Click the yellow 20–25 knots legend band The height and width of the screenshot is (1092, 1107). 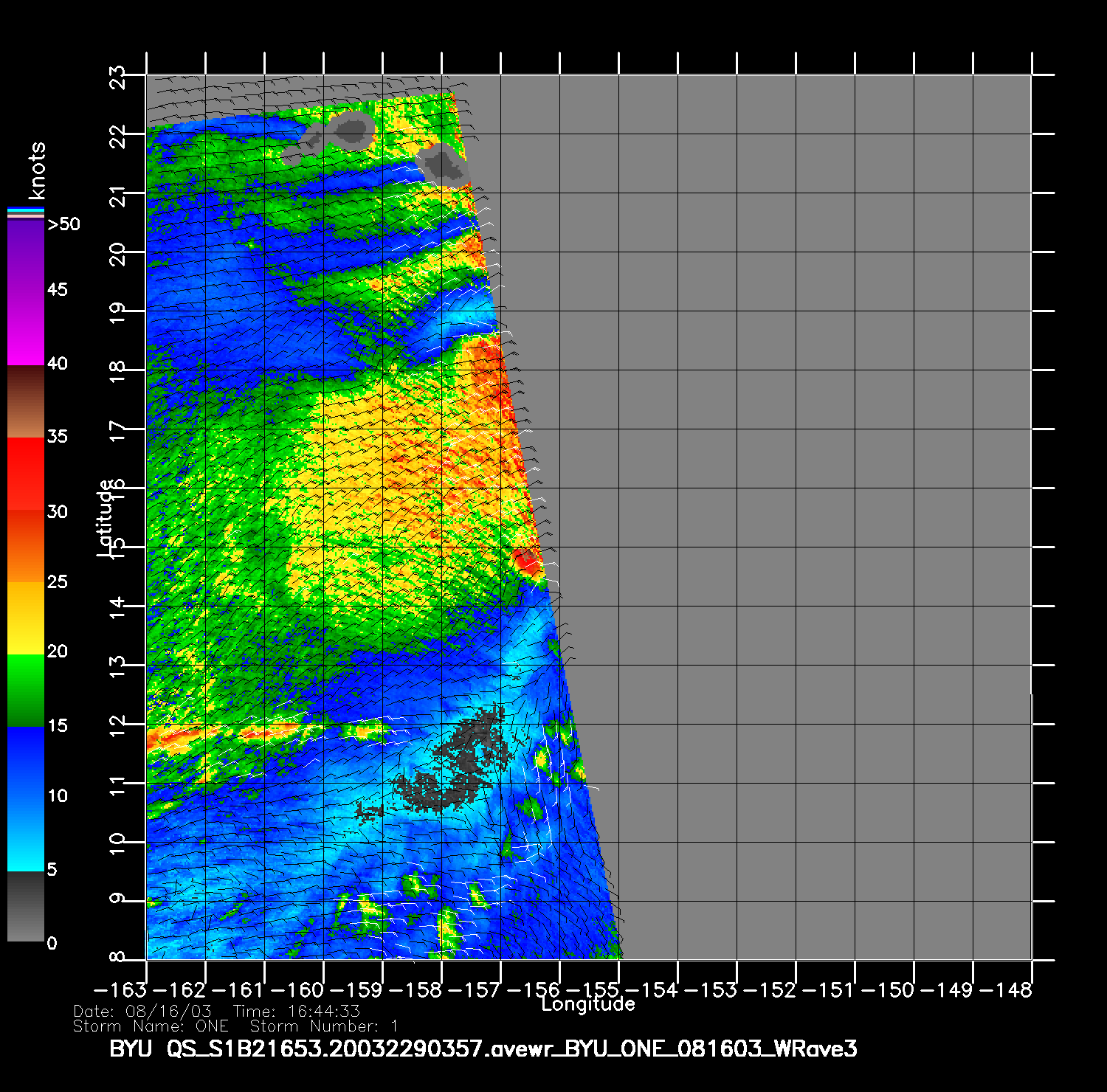pyautogui.click(x=26, y=618)
